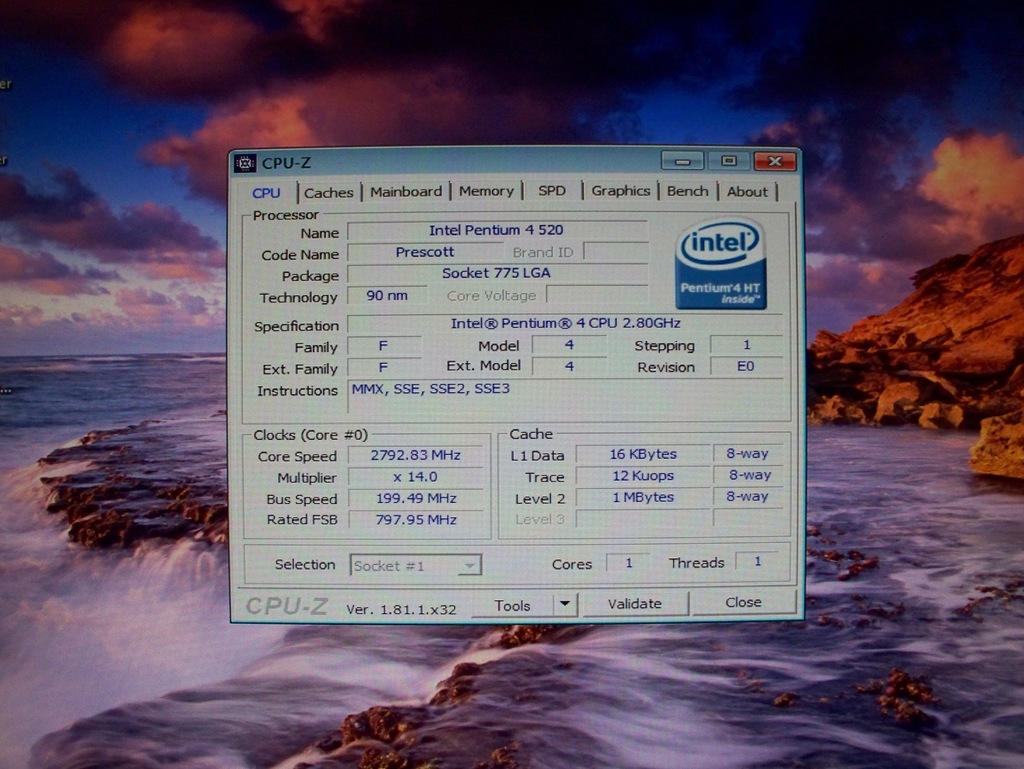Open the Socket #1 selection dropdown
The height and width of the screenshot is (769, 1024).
(416, 565)
